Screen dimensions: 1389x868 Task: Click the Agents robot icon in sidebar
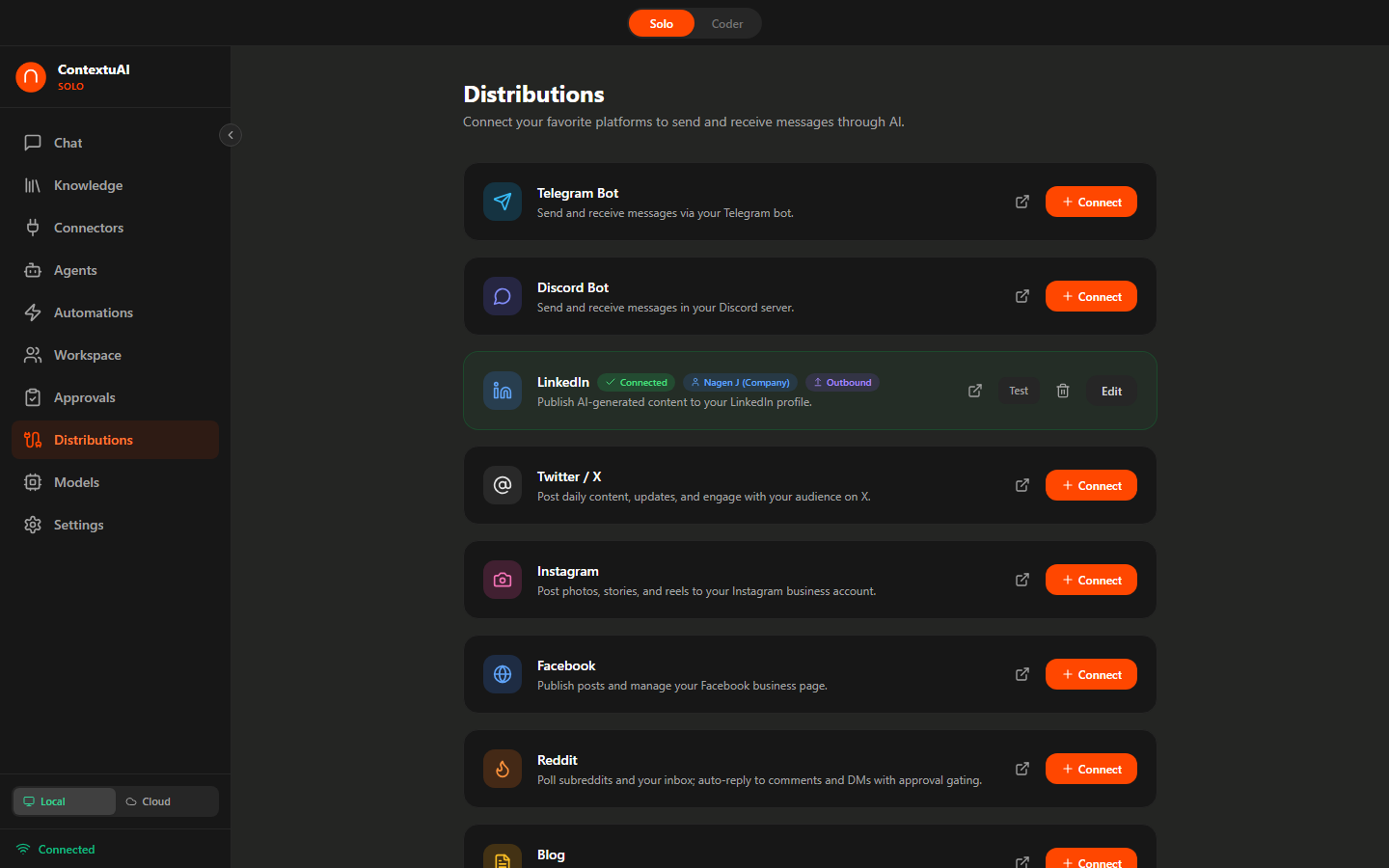(x=33, y=270)
